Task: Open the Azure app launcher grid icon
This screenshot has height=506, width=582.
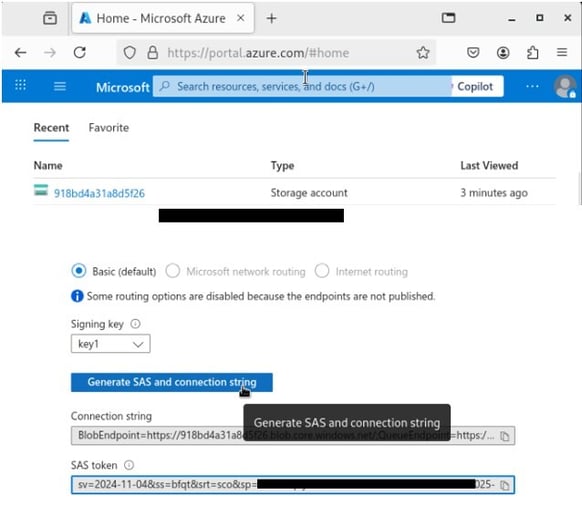Action: [x=20, y=85]
